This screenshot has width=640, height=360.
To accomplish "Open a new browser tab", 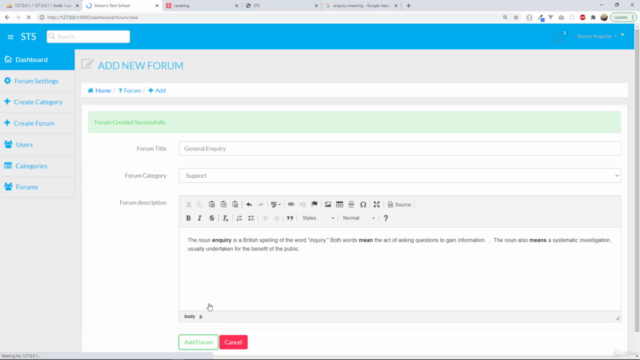I will [409, 6].
